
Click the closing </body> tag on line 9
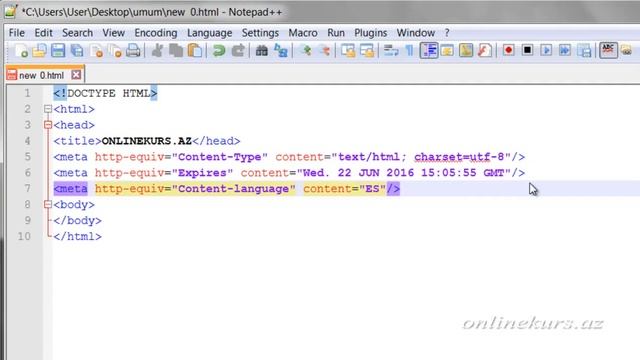tap(78, 221)
